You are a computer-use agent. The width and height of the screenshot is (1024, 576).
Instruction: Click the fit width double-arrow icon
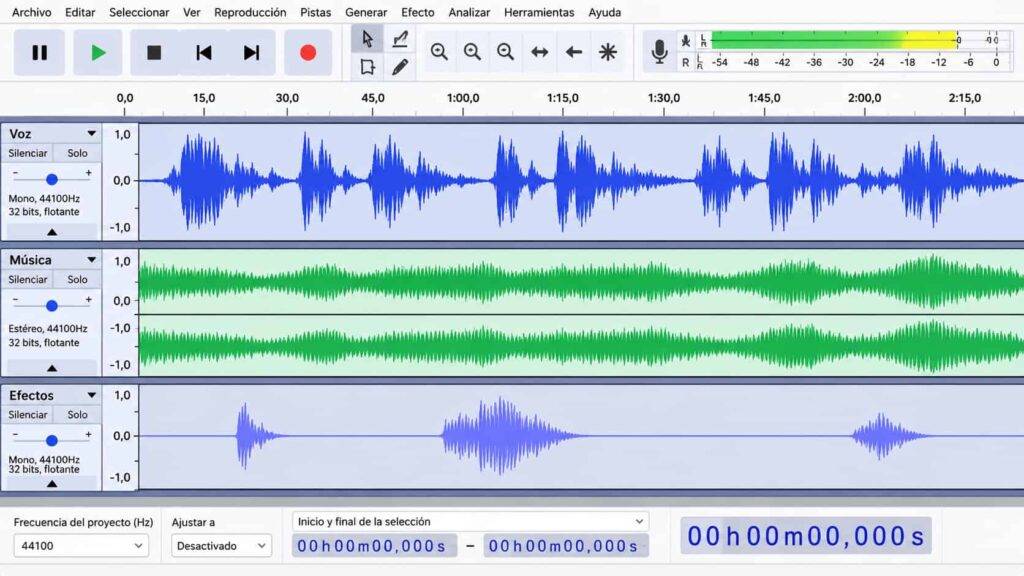pos(539,52)
